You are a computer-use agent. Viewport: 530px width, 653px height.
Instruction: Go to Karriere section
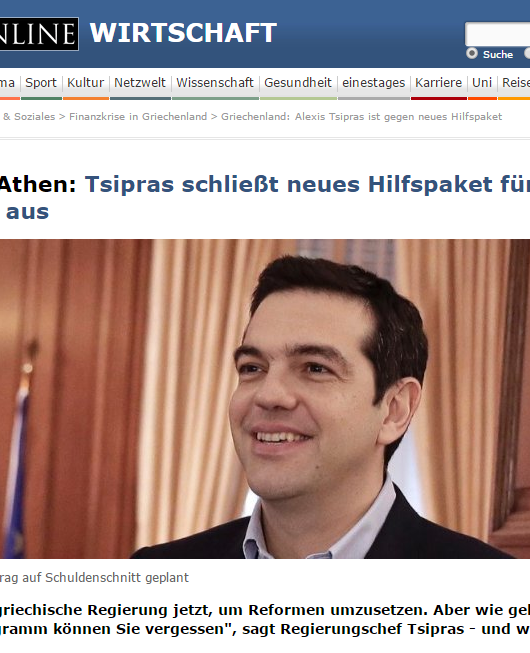(x=438, y=82)
